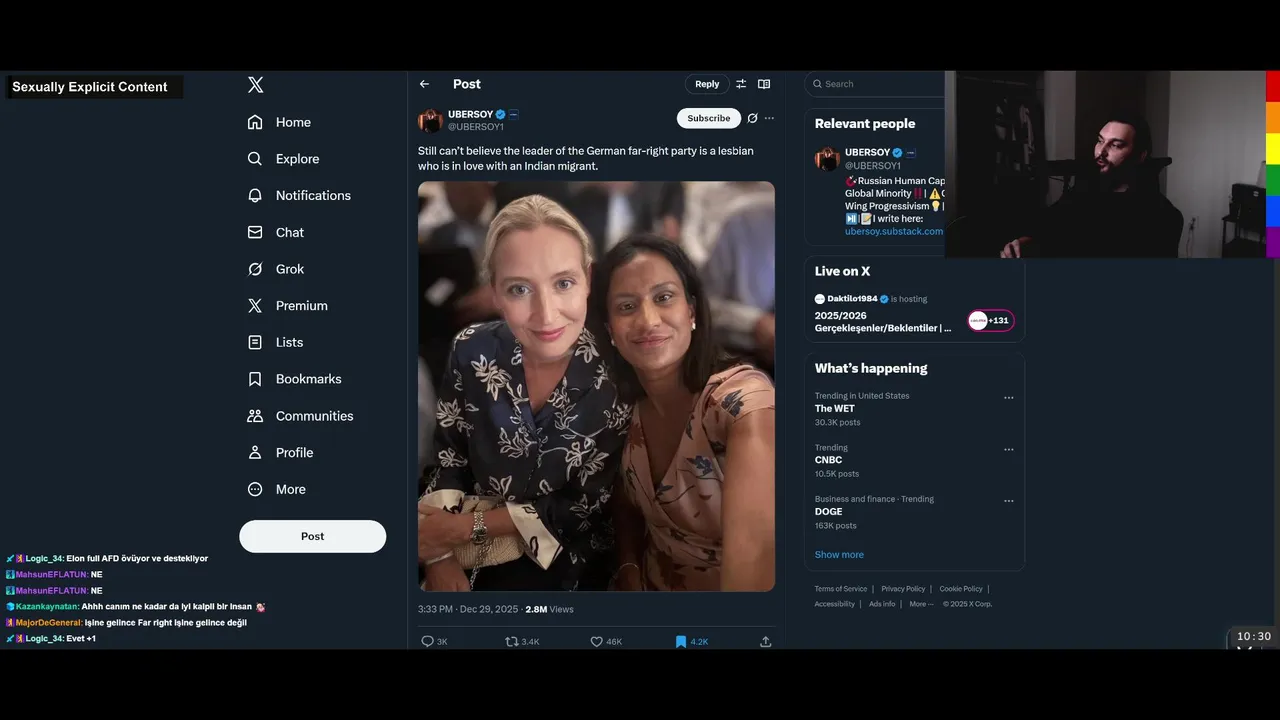The width and height of the screenshot is (1280, 720).
Task: Open options for DOGE trend
Action: click(1008, 501)
